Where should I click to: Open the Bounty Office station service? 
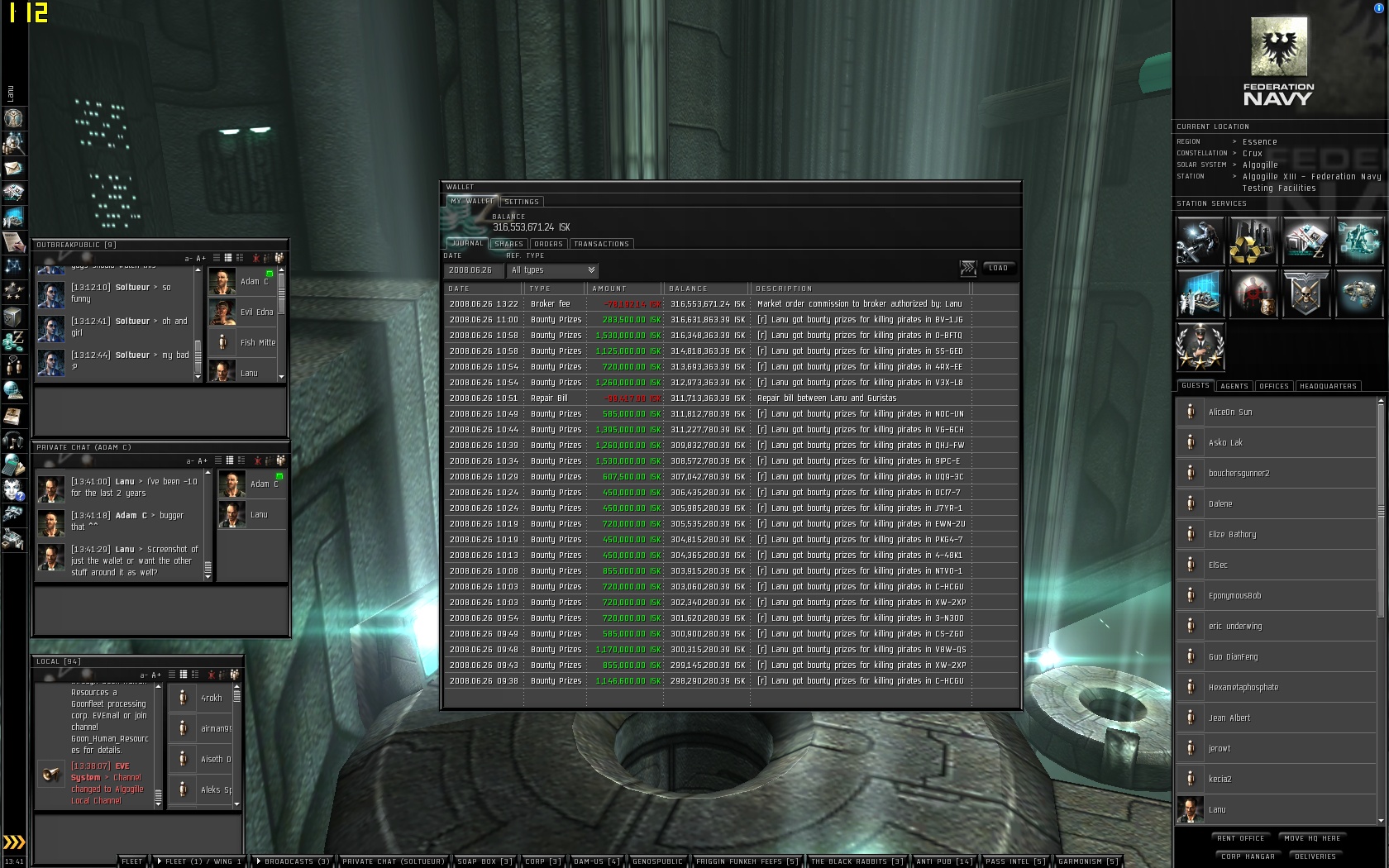[x=1253, y=293]
